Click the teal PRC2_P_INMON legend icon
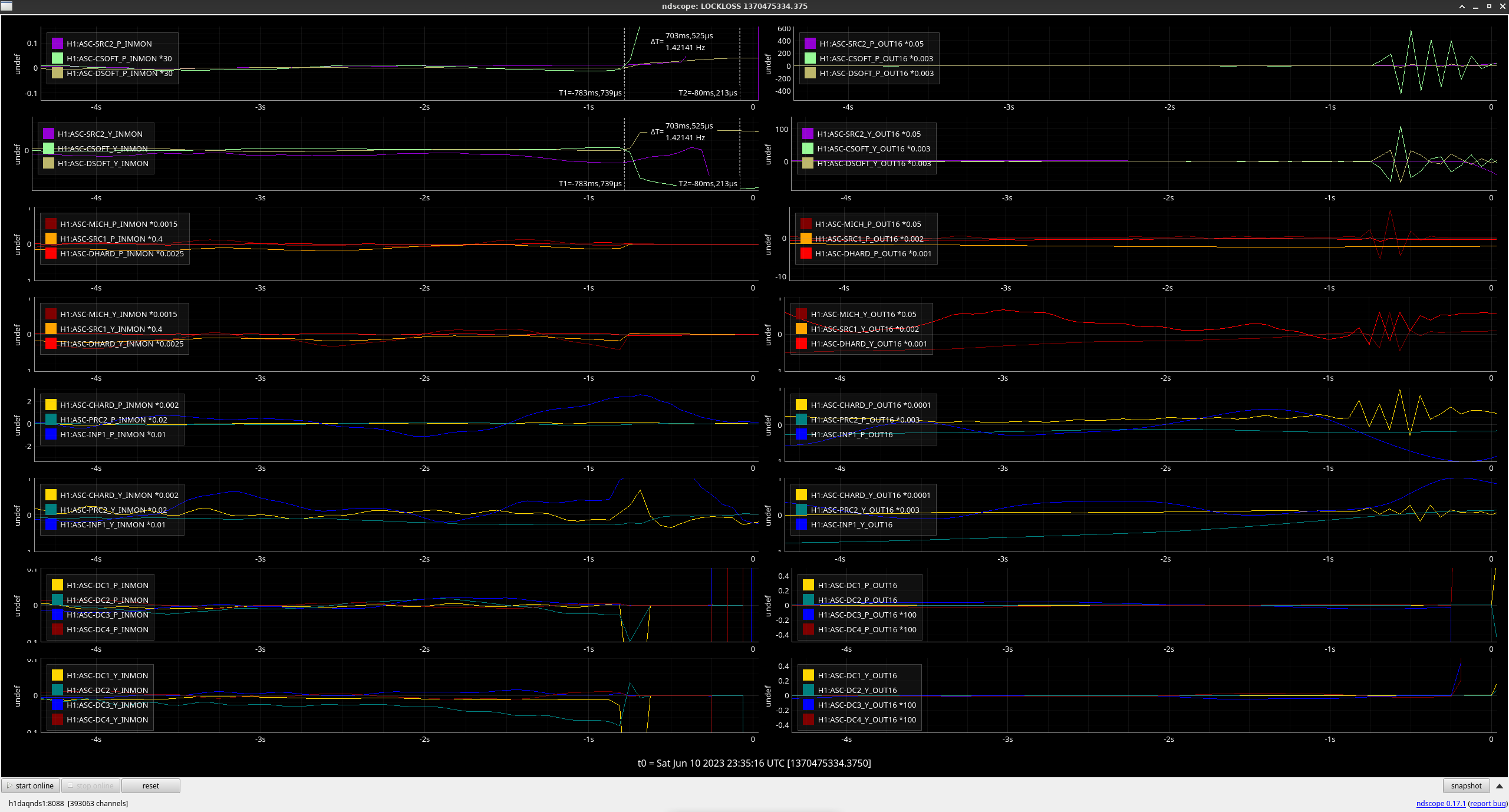This screenshot has width=1509, height=812. [x=51, y=420]
